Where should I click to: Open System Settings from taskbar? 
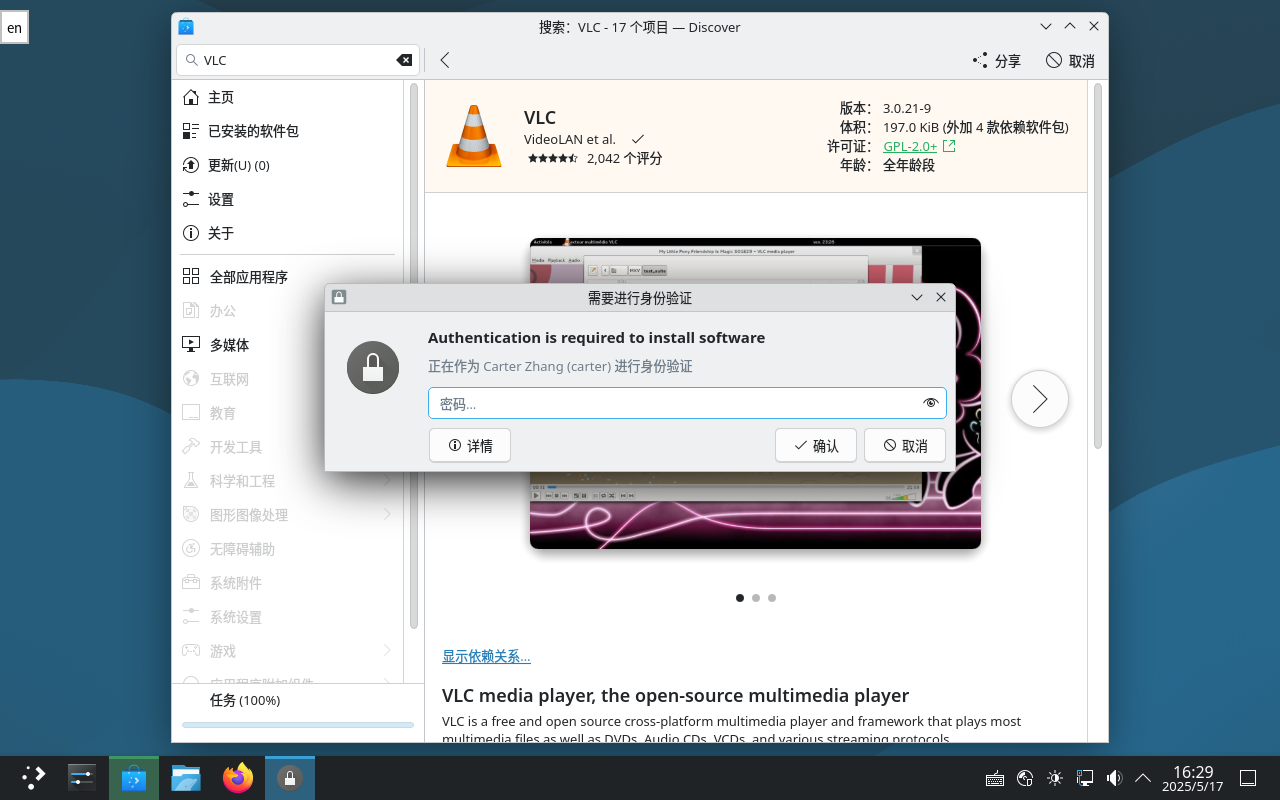point(82,778)
